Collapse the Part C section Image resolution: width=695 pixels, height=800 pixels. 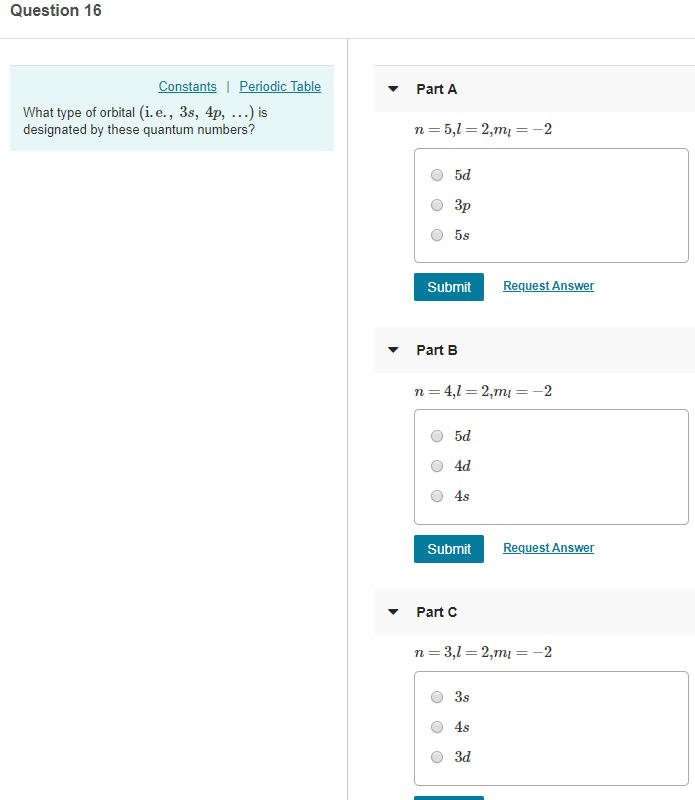pos(393,612)
